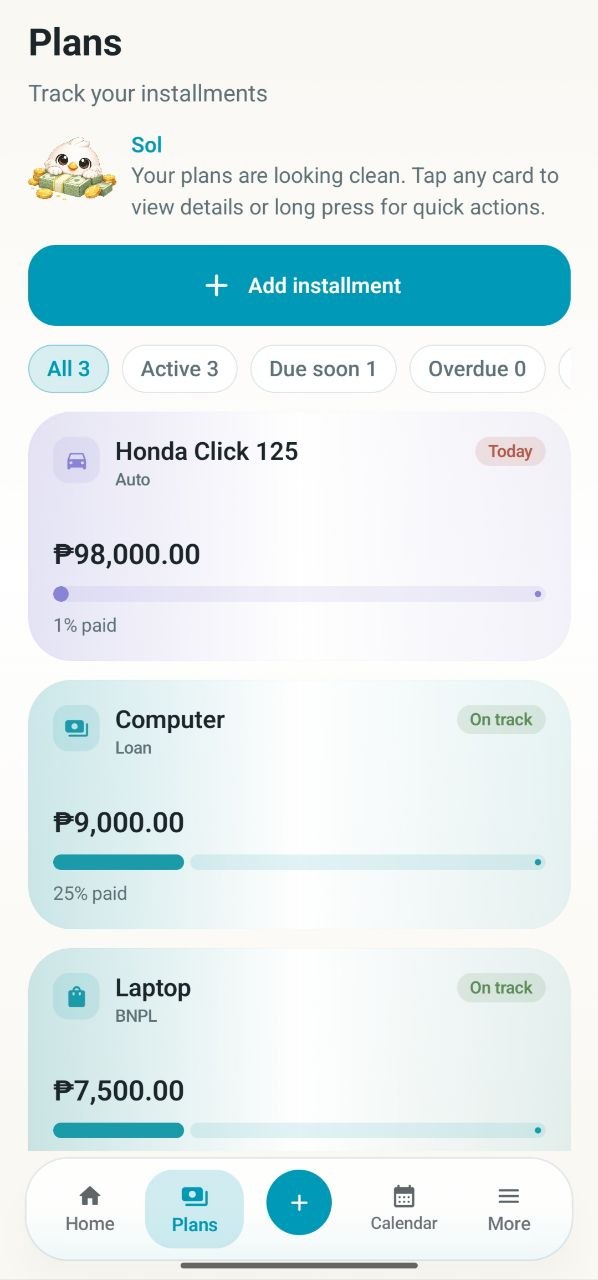The width and height of the screenshot is (598, 1280).
Task: Select the Auto category car icon on Honda Click 125
Action: point(75,460)
